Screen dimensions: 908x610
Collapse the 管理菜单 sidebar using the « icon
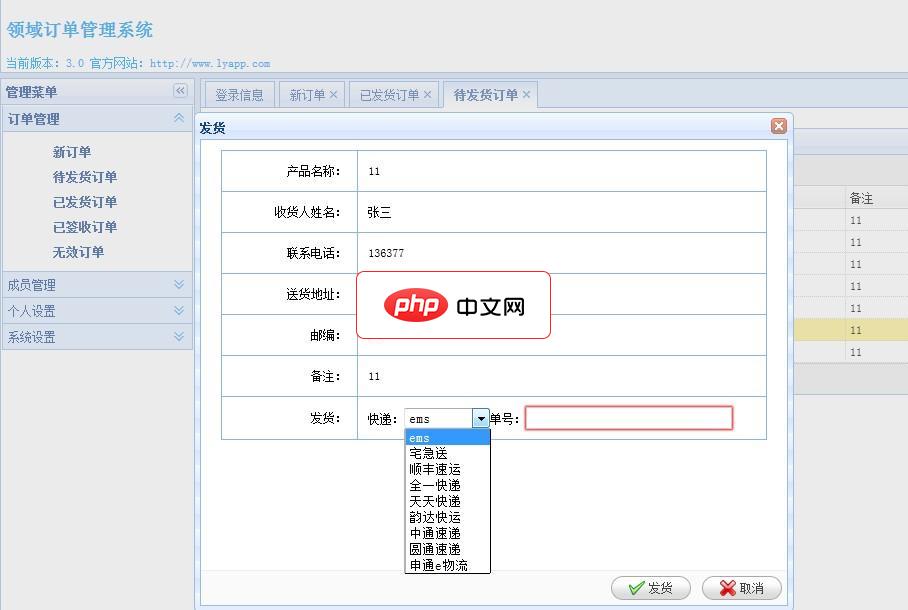(x=180, y=91)
